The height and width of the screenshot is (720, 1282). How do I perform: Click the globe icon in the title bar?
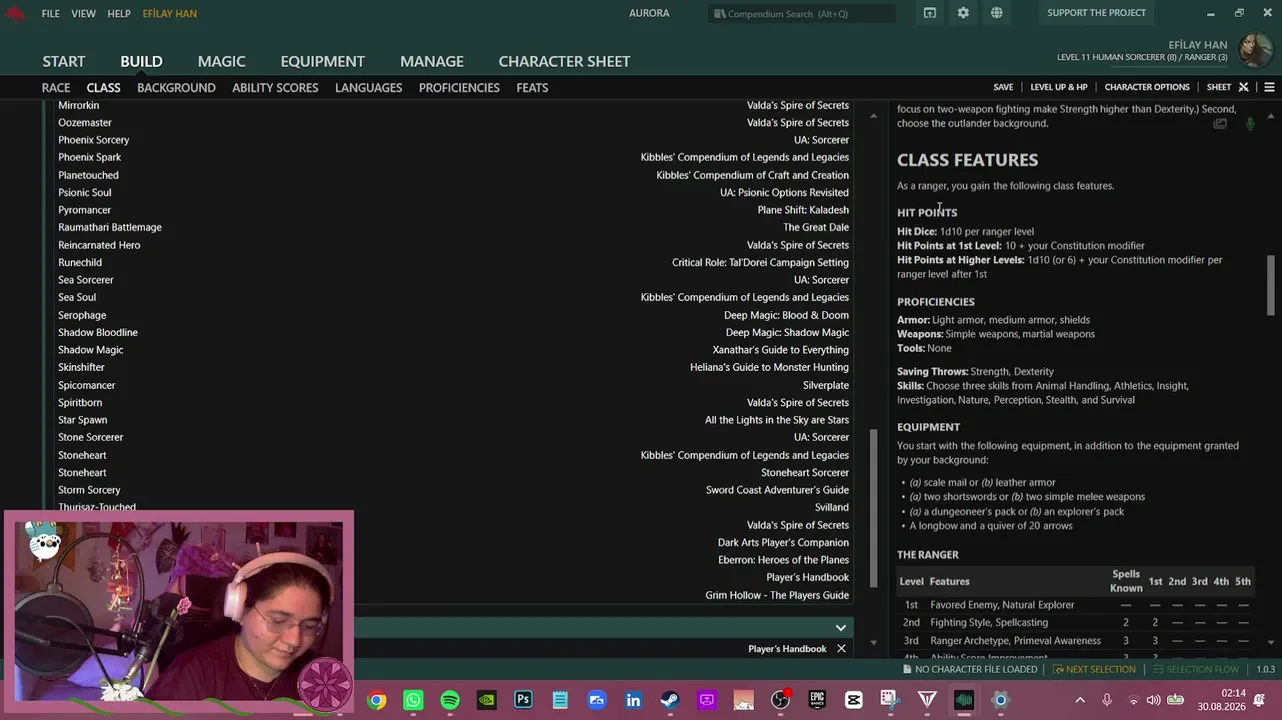(997, 13)
